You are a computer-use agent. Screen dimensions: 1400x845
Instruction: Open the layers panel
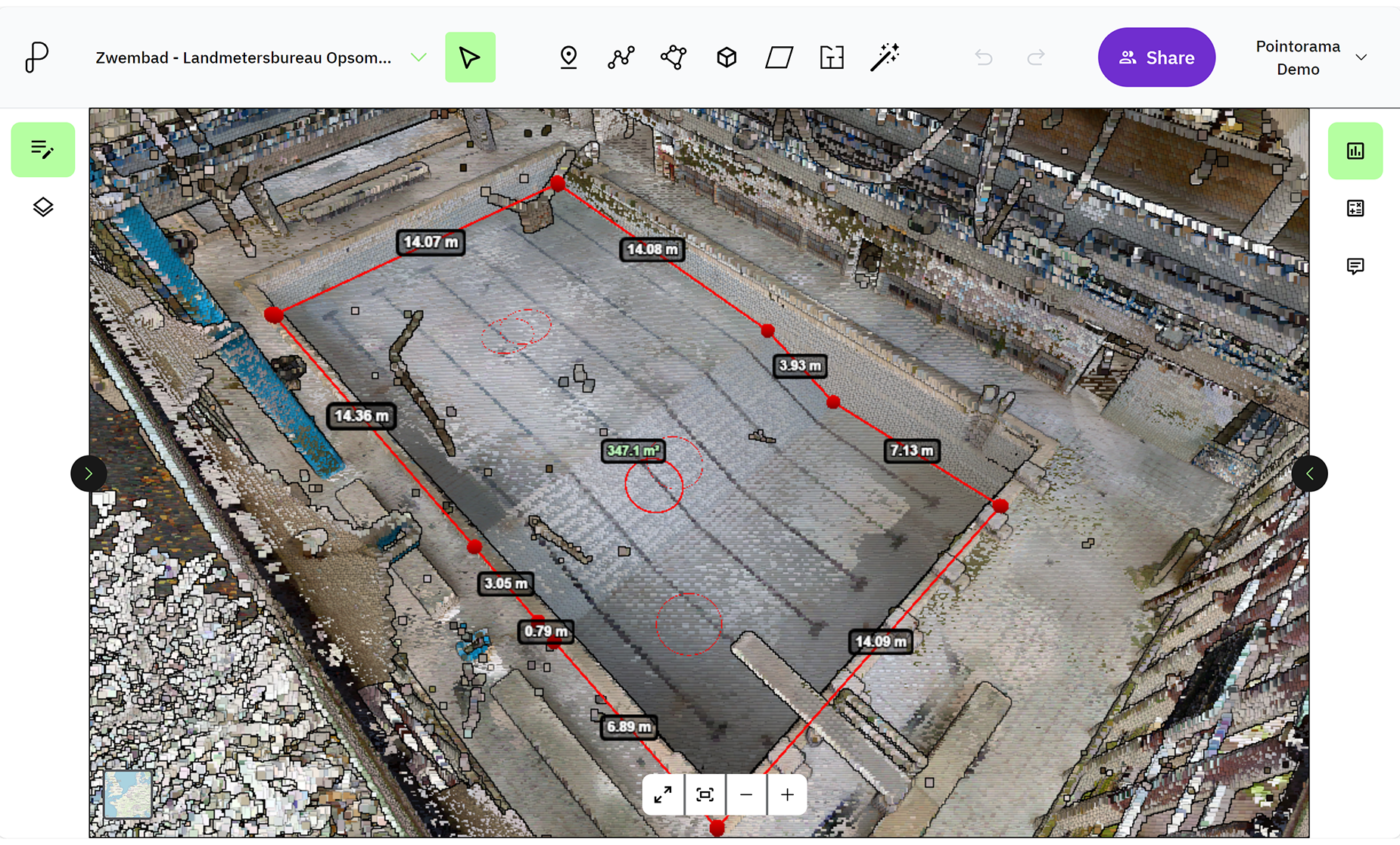43,207
